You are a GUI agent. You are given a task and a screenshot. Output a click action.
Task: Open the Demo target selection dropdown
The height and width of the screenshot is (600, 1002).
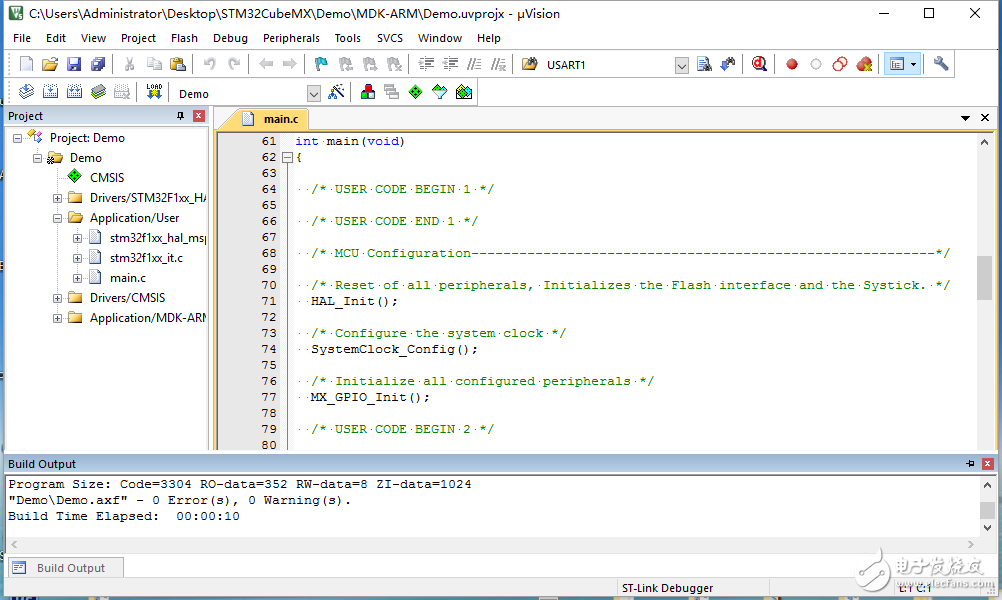pyautogui.click(x=314, y=94)
